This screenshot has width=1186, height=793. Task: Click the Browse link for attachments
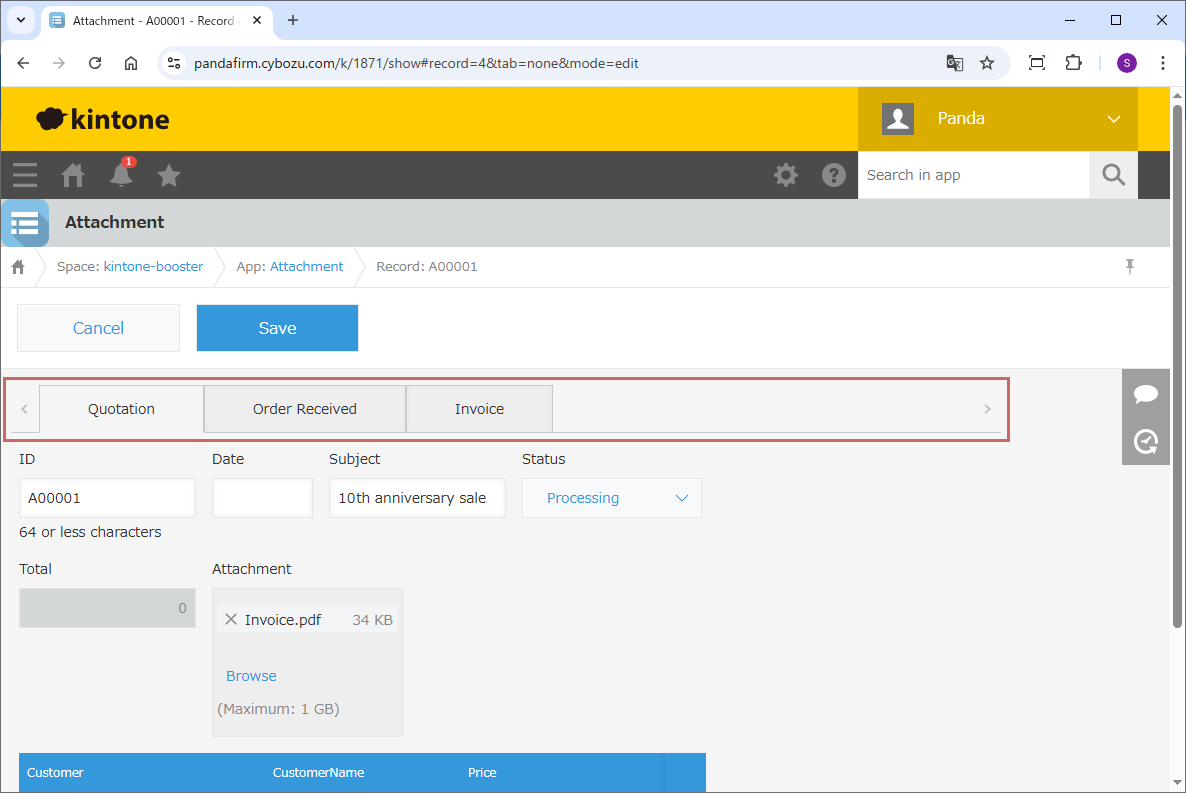pos(251,676)
